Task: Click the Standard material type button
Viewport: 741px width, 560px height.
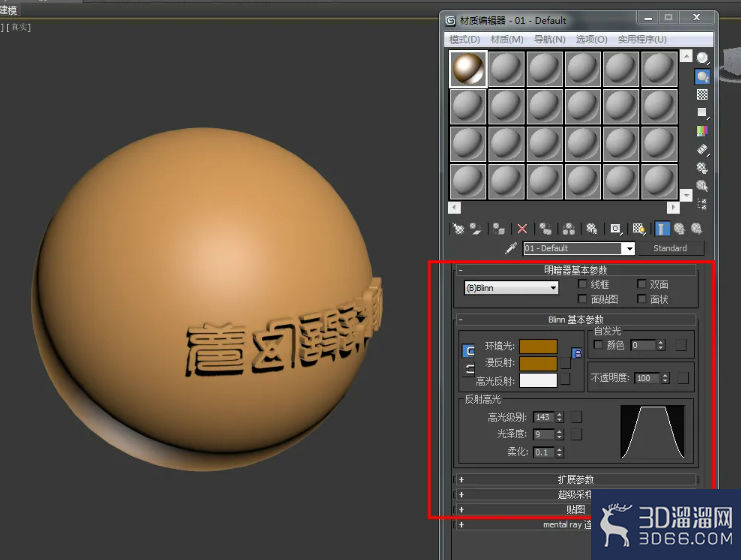Action: click(x=670, y=248)
